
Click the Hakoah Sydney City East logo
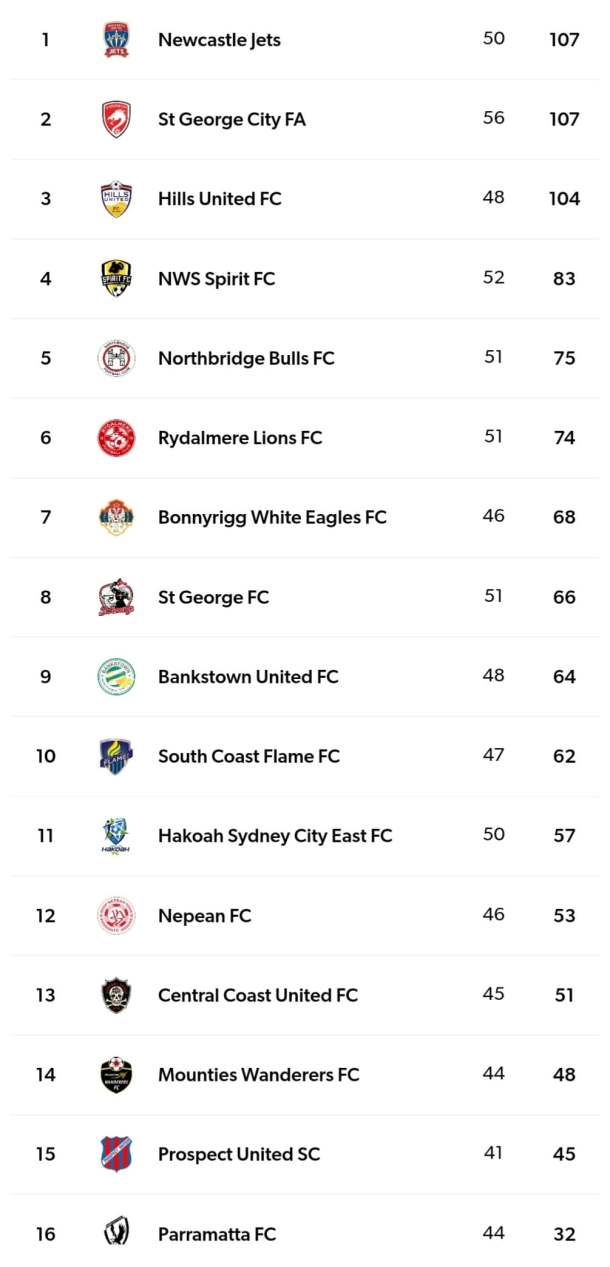click(x=117, y=836)
